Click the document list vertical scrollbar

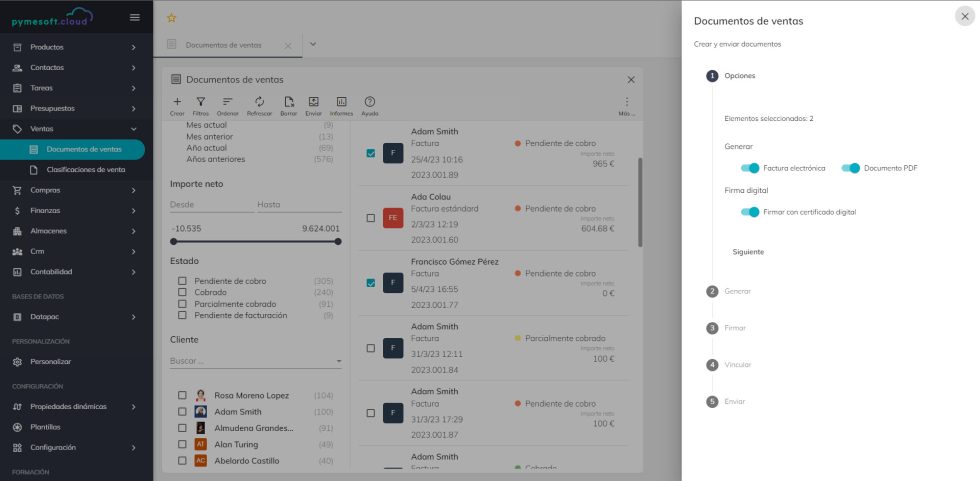click(639, 202)
